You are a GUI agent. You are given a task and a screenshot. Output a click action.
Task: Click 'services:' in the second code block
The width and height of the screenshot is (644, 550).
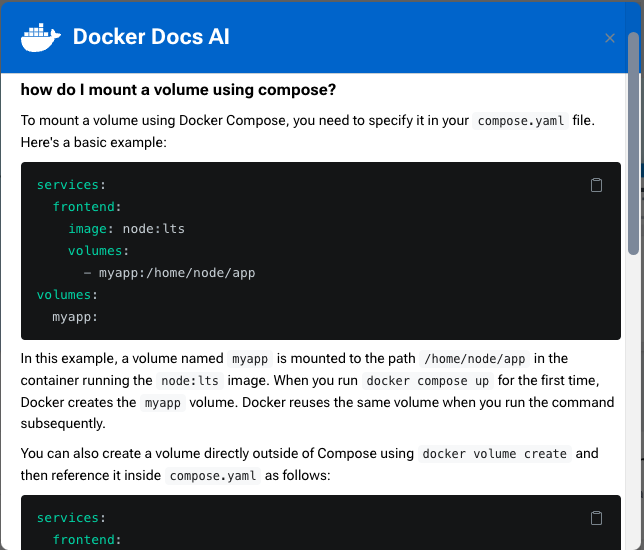point(71,518)
